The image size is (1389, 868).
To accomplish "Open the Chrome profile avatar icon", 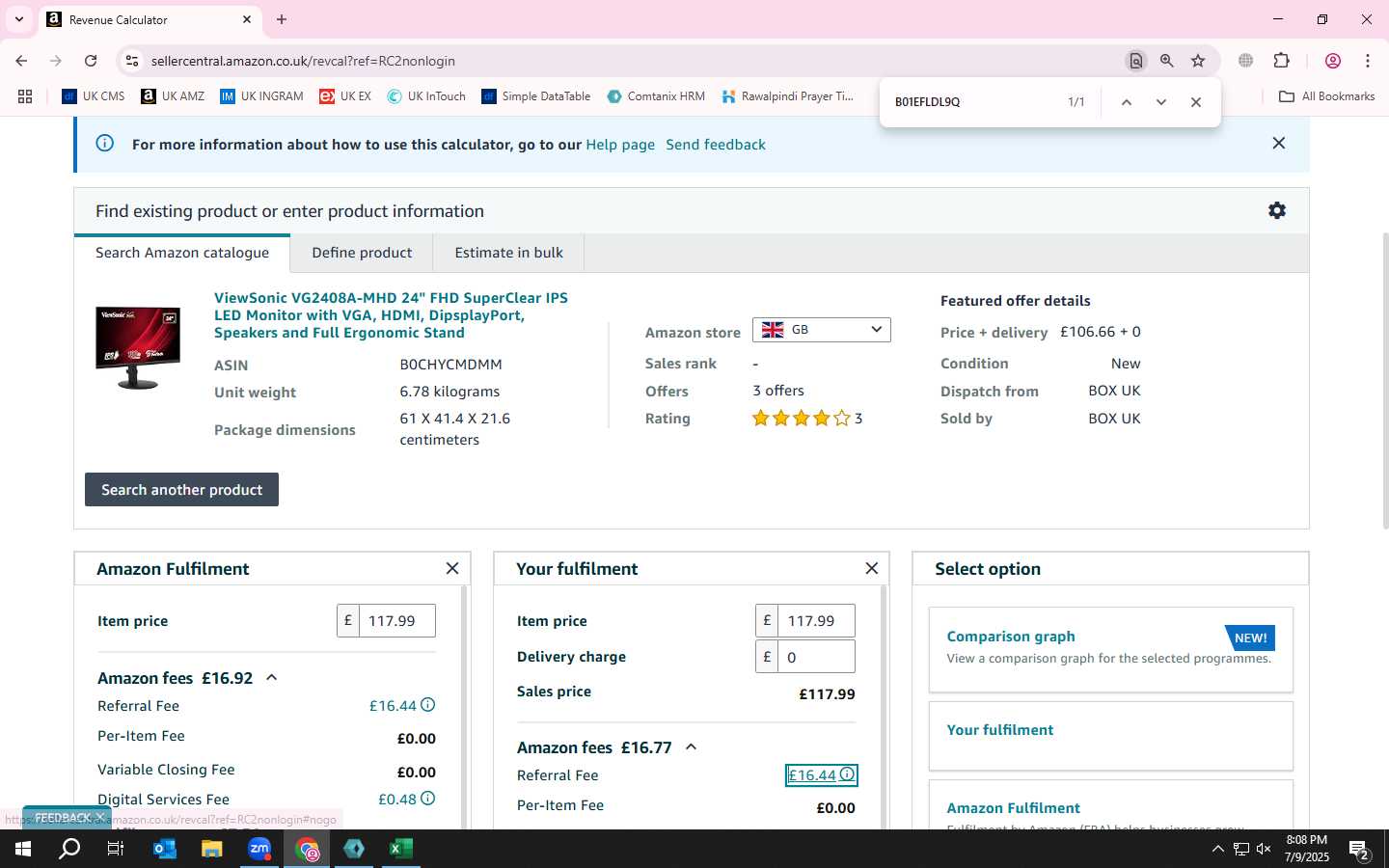I will [x=1333, y=61].
